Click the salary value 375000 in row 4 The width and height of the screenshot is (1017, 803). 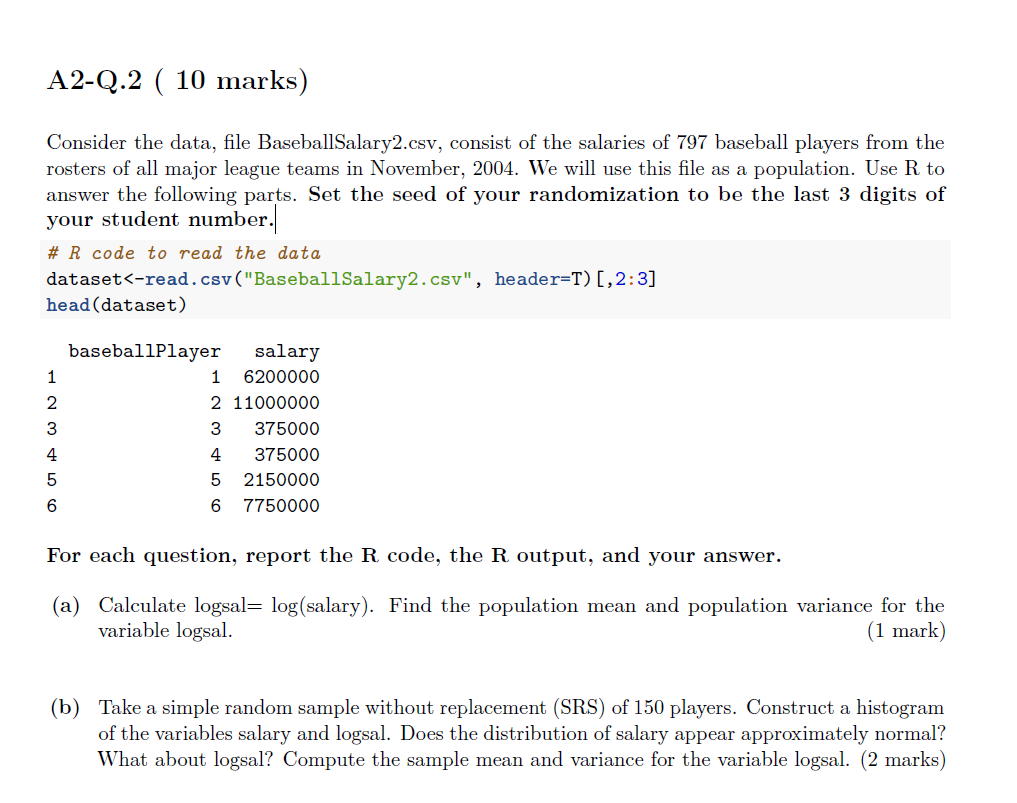click(287, 455)
